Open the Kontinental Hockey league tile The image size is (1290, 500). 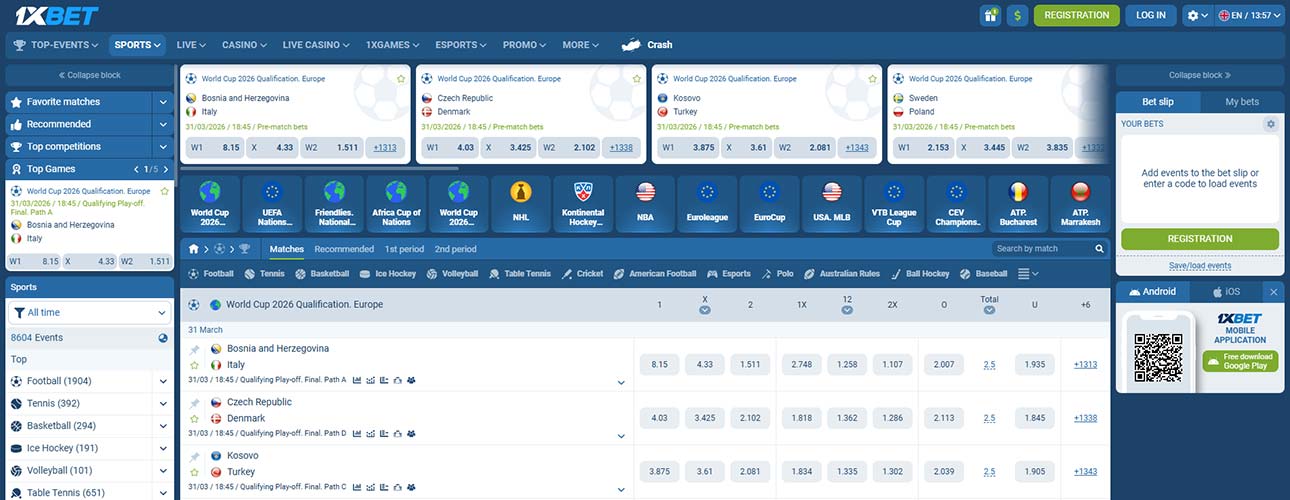[x=583, y=204]
